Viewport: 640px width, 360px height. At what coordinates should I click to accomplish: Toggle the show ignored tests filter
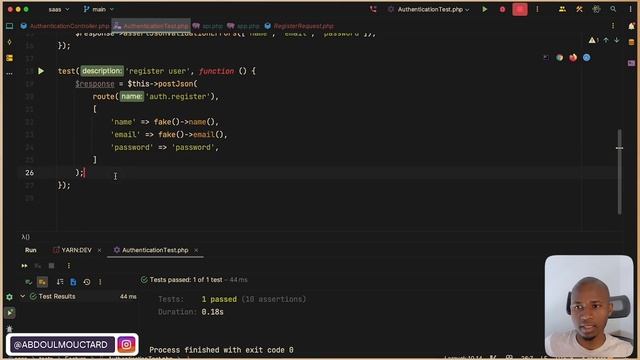[42, 282]
